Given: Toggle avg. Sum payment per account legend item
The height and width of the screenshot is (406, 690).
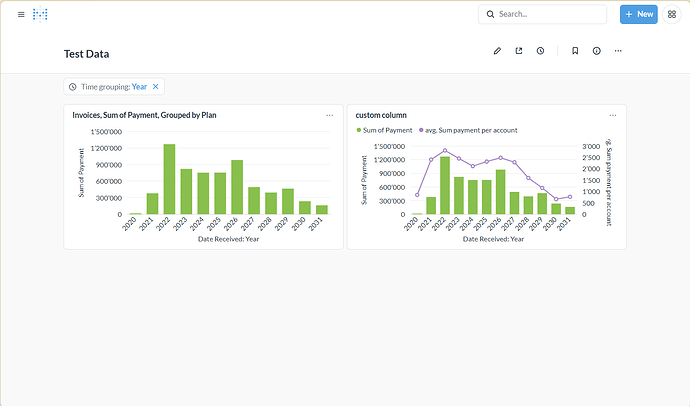Looking at the screenshot, I should [x=468, y=130].
